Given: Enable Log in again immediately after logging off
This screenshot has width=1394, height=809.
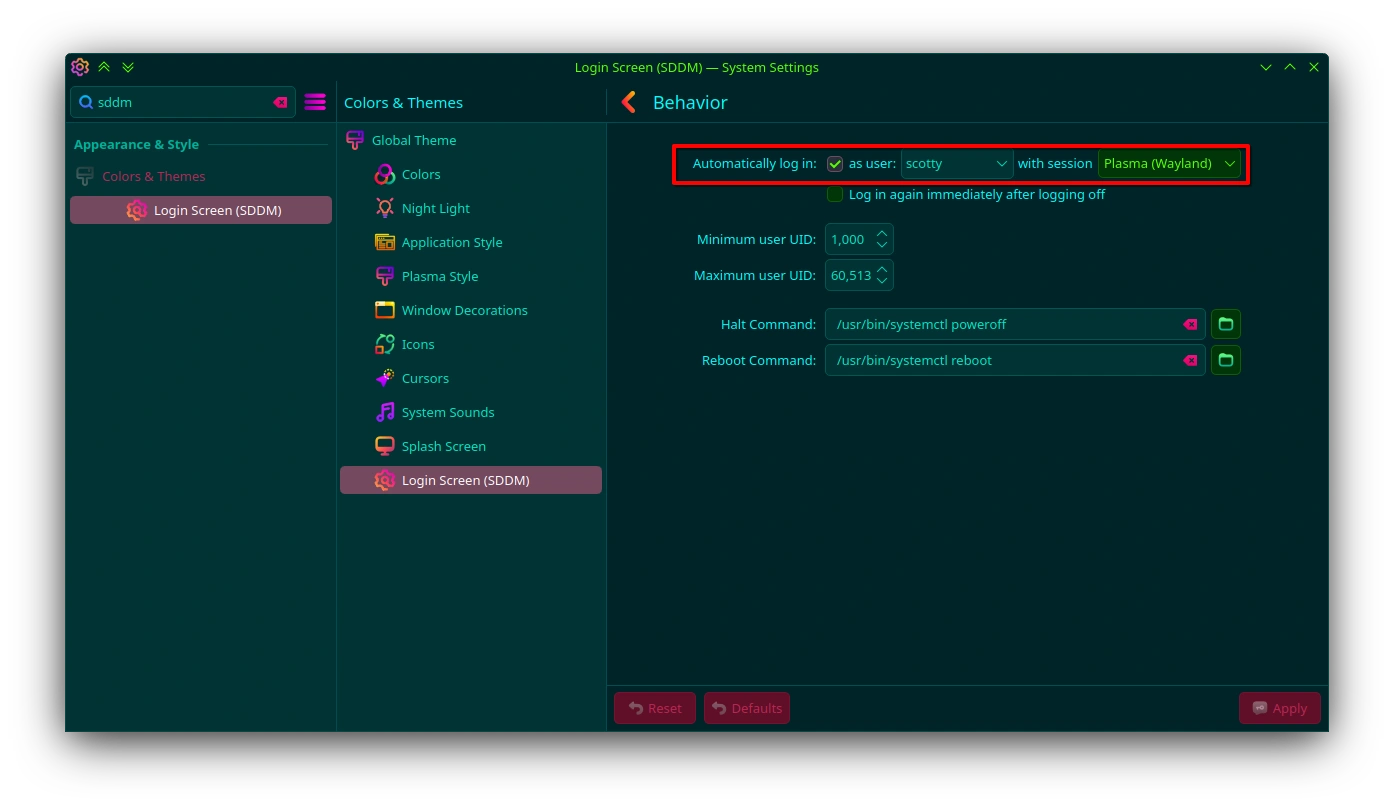Looking at the screenshot, I should pyautogui.click(x=835, y=195).
